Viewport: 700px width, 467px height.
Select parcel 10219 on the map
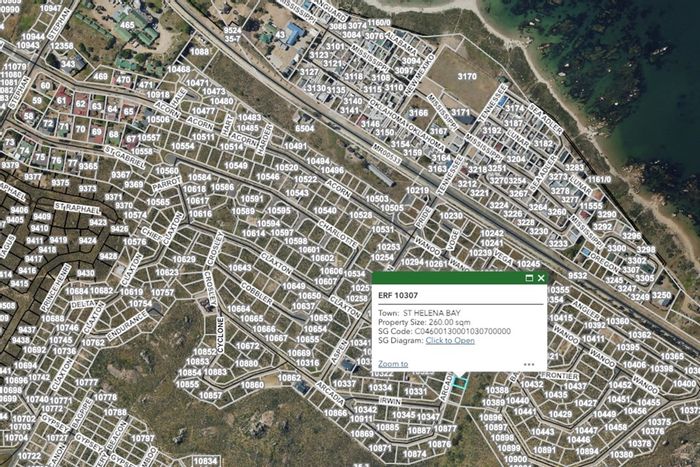point(418,189)
